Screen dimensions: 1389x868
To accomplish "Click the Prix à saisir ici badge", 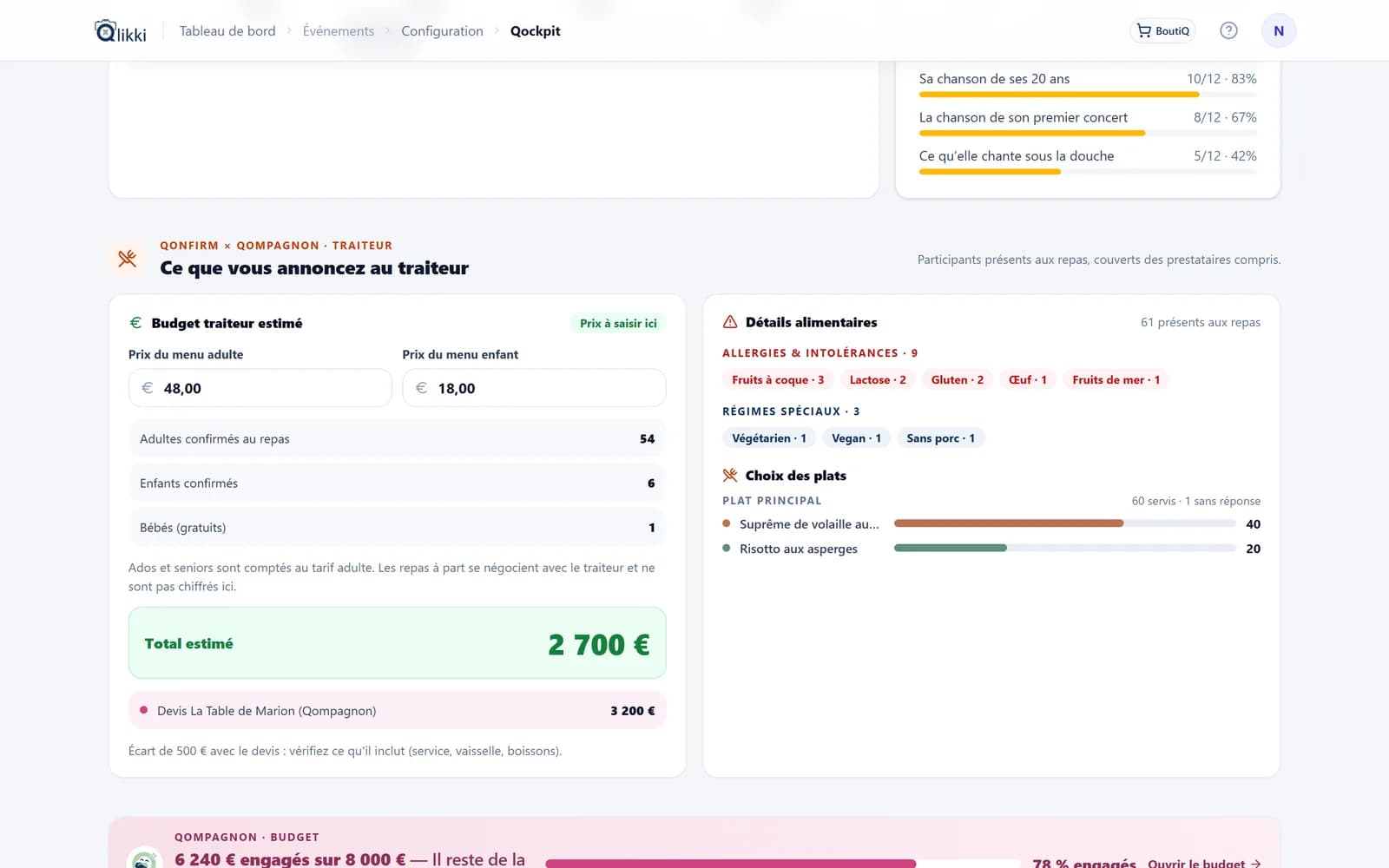I will pyautogui.click(x=618, y=323).
